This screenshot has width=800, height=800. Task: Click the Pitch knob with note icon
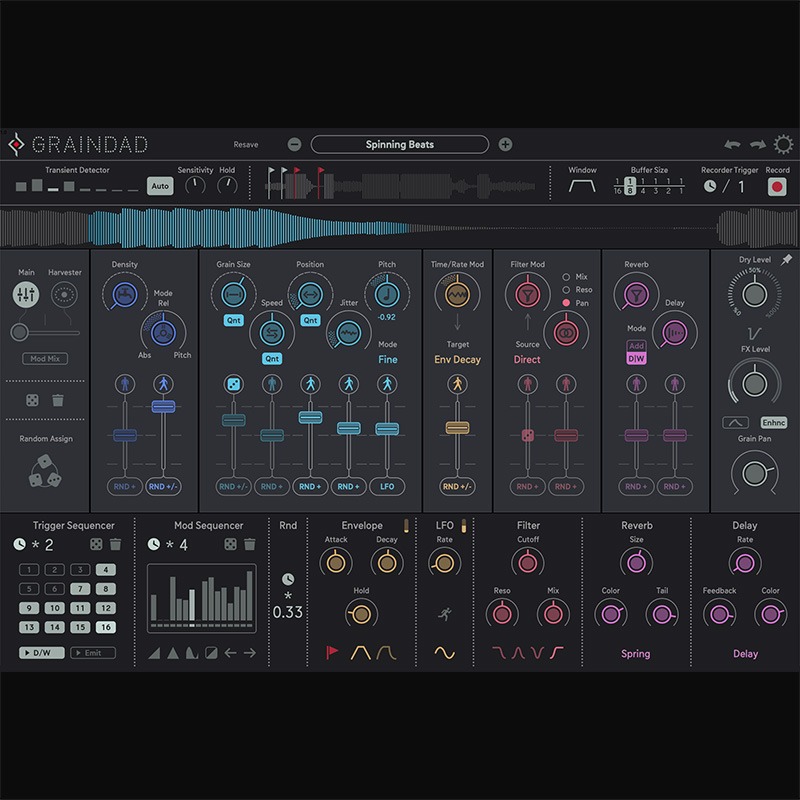pyautogui.click(x=387, y=294)
